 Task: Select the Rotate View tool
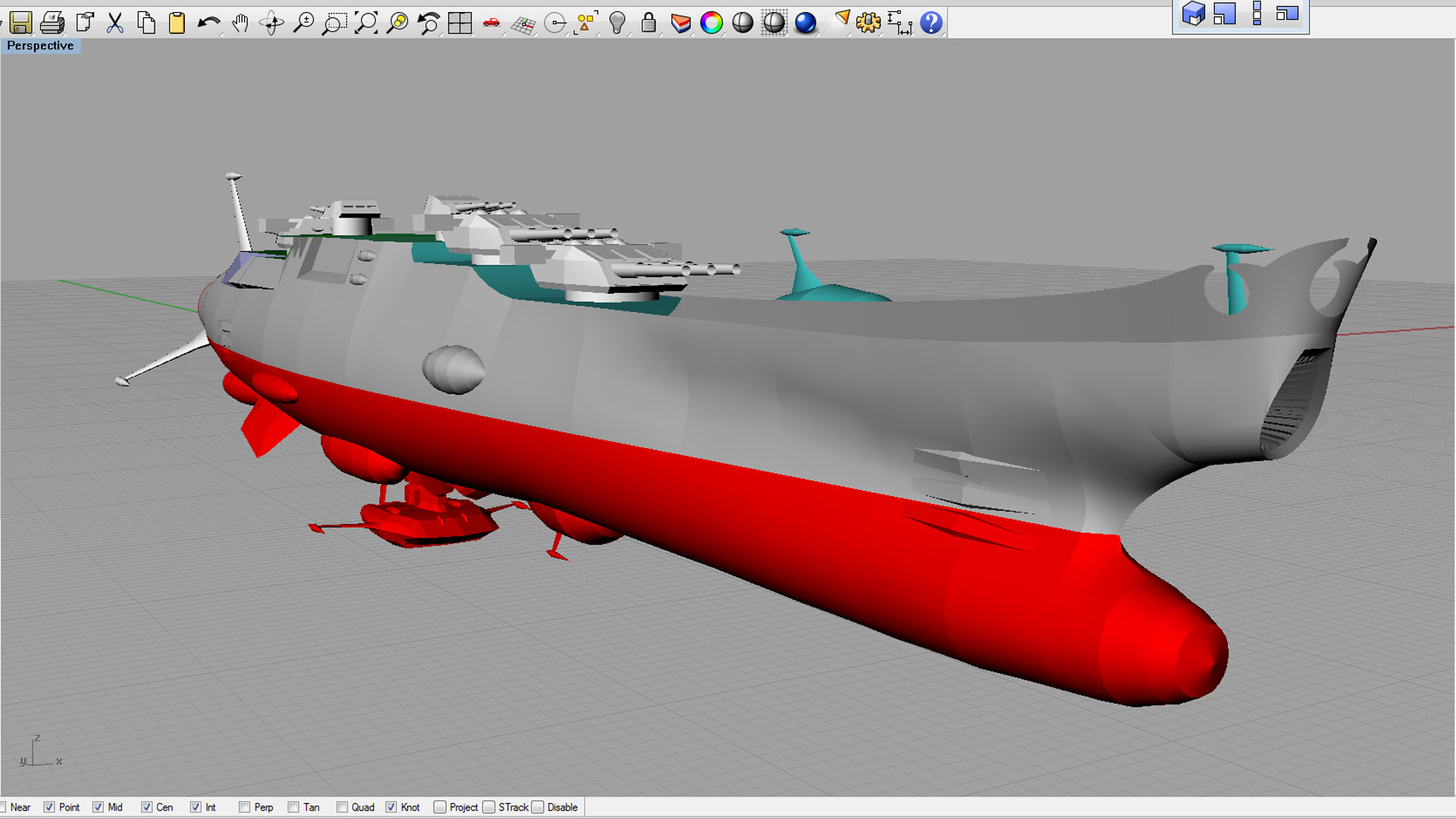[x=271, y=23]
